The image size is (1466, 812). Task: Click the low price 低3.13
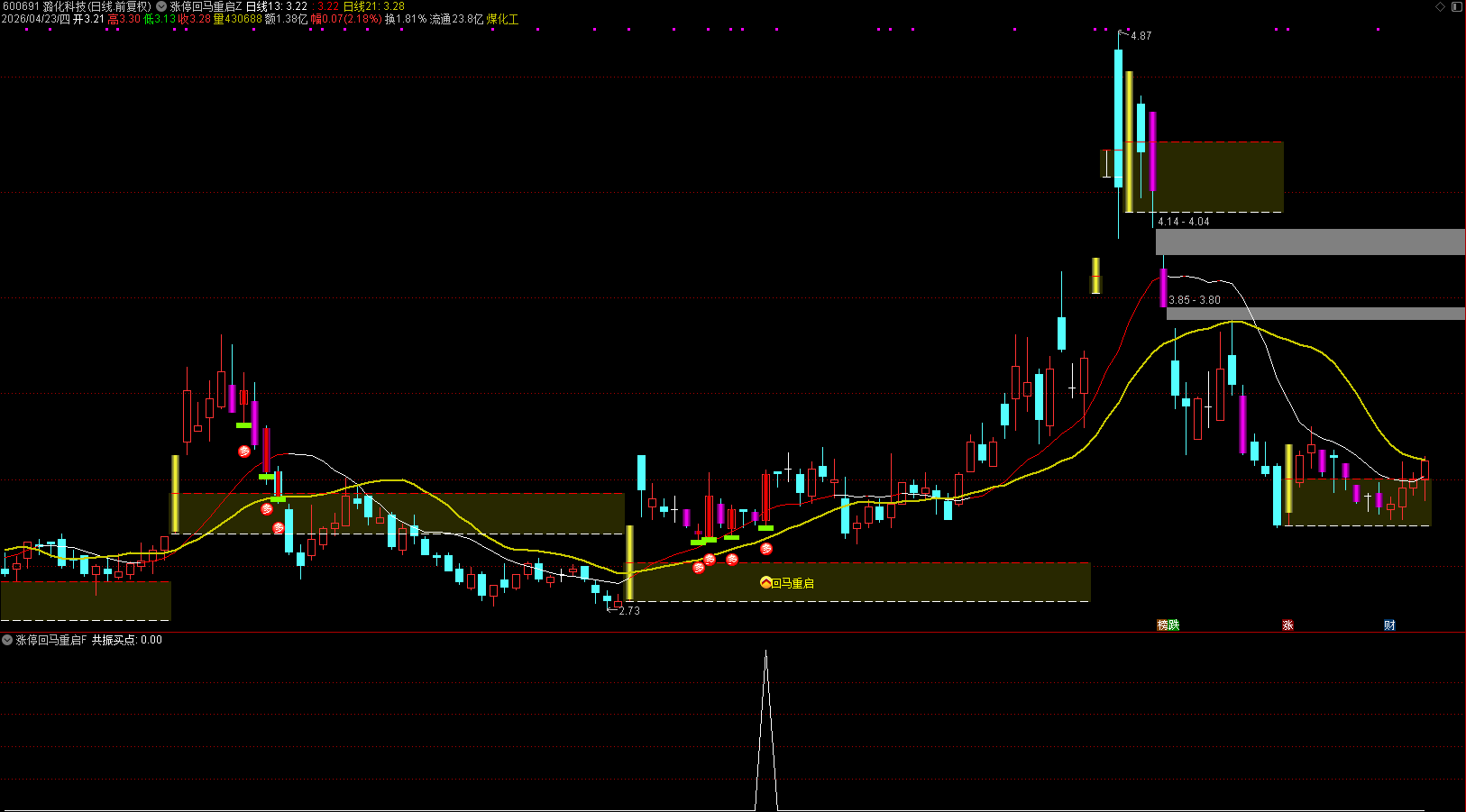pyautogui.click(x=160, y=19)
